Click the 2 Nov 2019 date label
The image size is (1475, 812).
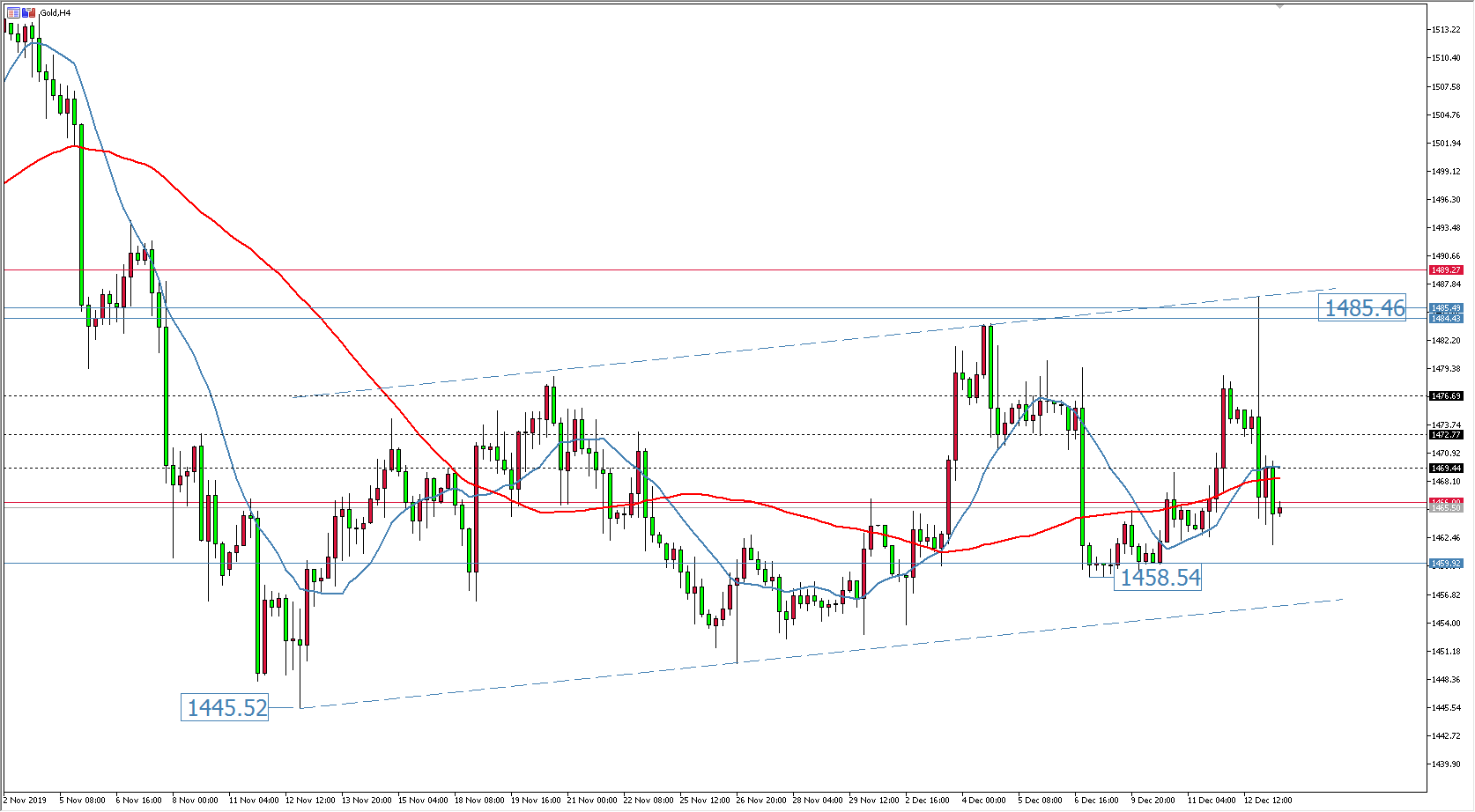[25, 801]
